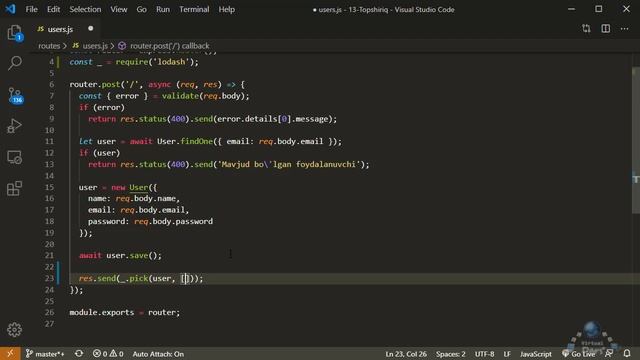Show errors and warnings count panel
The height and width of the screenshot is (360, 640).
click(108, 354)
